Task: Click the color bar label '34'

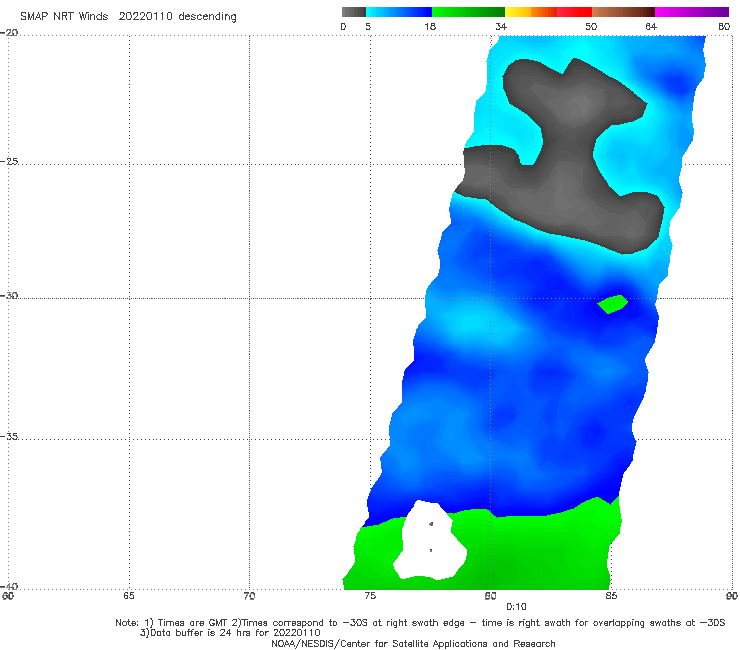Action: (x=501, y=27)
